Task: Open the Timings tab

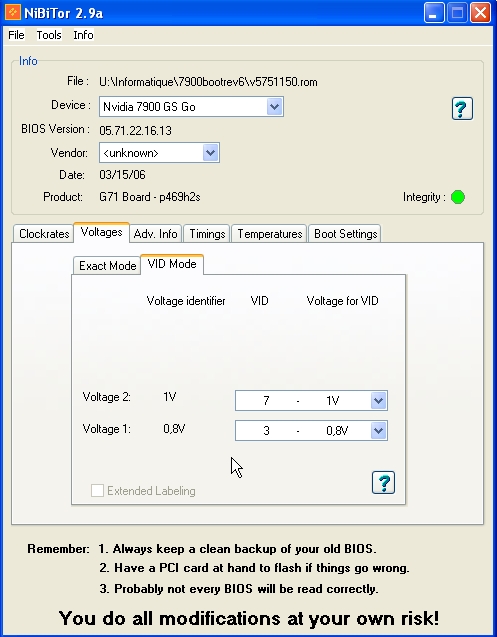Action: pos(207,234)
